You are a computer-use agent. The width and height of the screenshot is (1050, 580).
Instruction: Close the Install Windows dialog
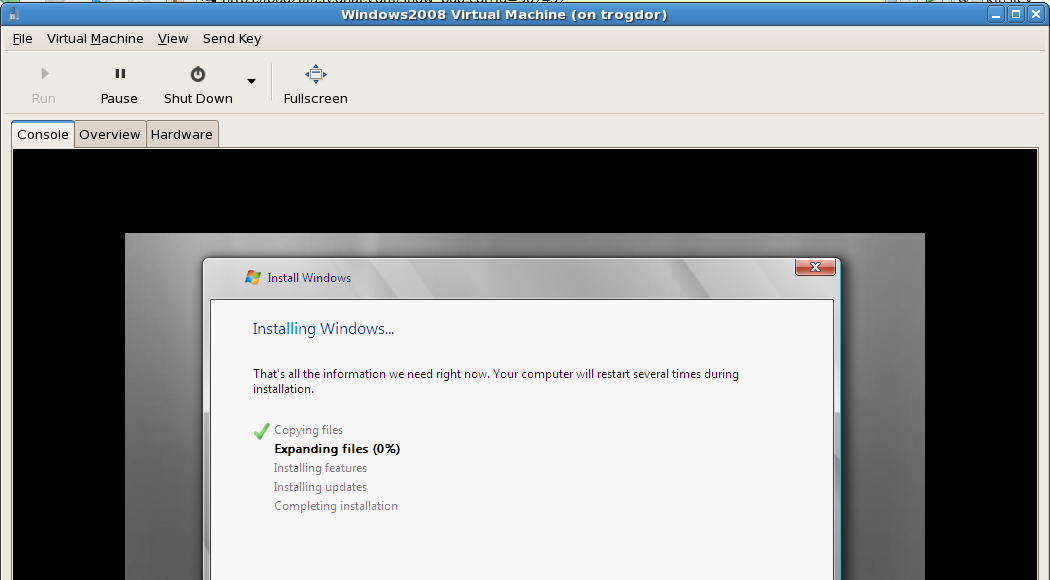[x=815, y=267]
